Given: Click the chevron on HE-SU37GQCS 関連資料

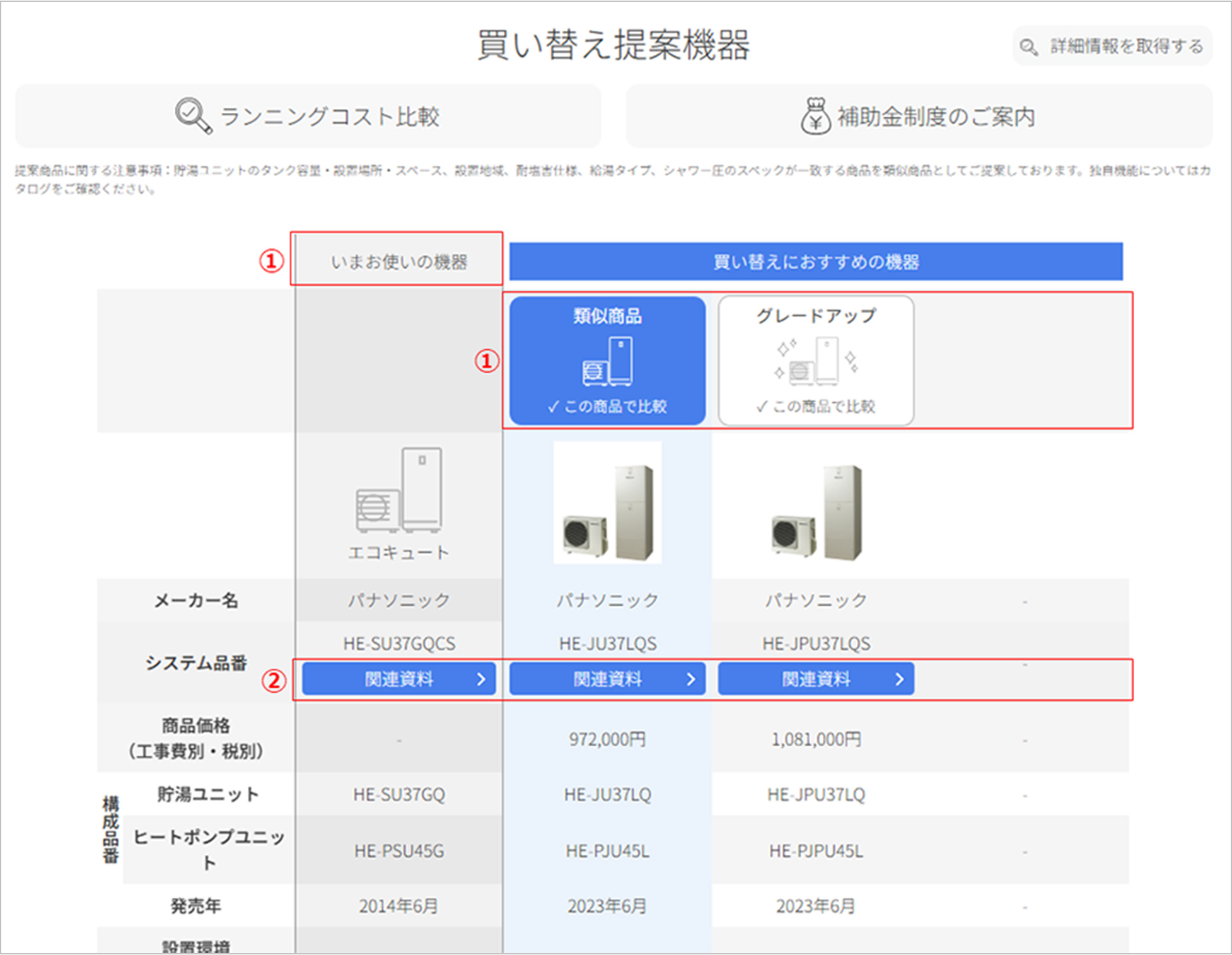Looking at the screenshot, I should pyautogui.click(x=481, y=680).
